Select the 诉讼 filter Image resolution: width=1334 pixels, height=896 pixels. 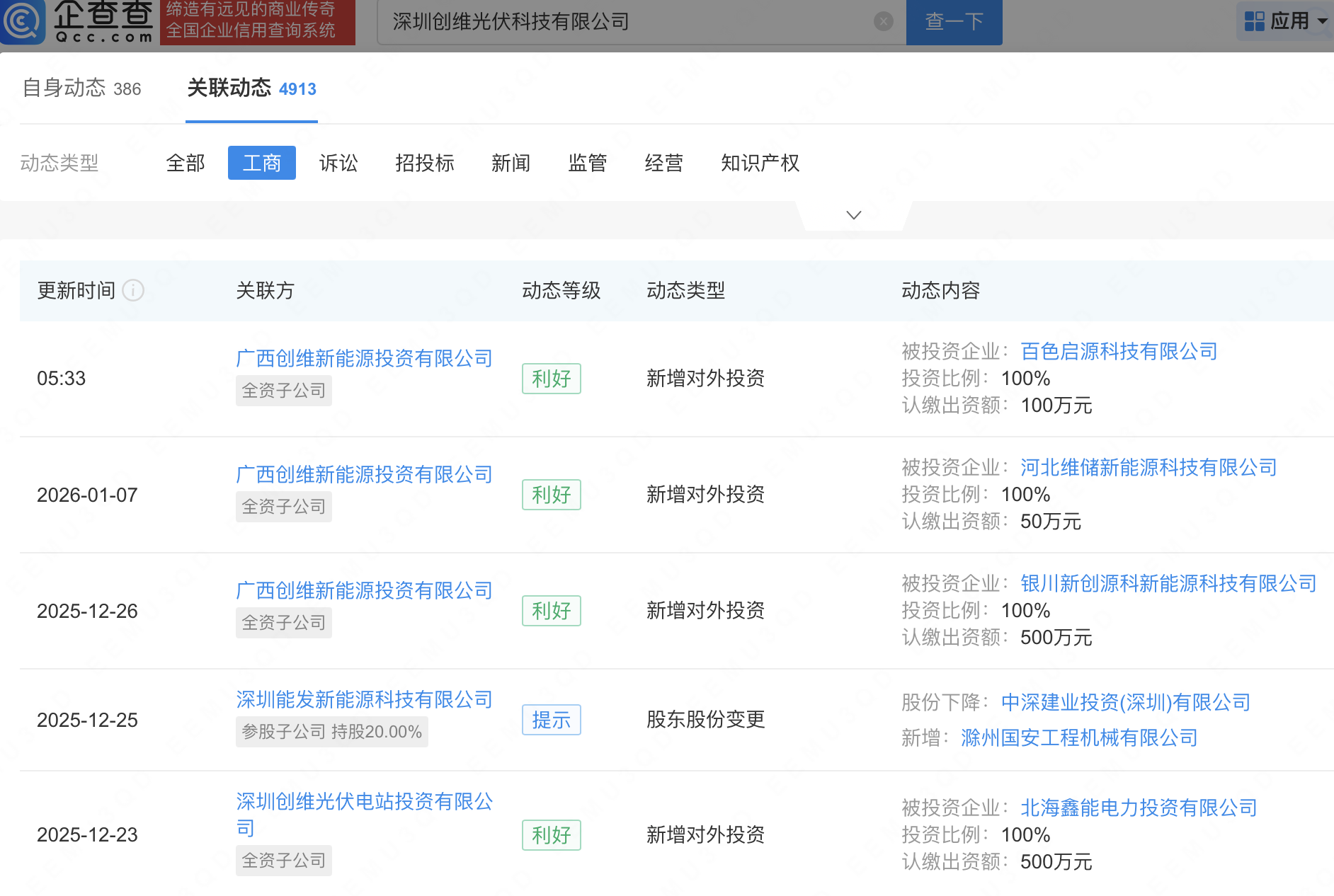(338, 163)
